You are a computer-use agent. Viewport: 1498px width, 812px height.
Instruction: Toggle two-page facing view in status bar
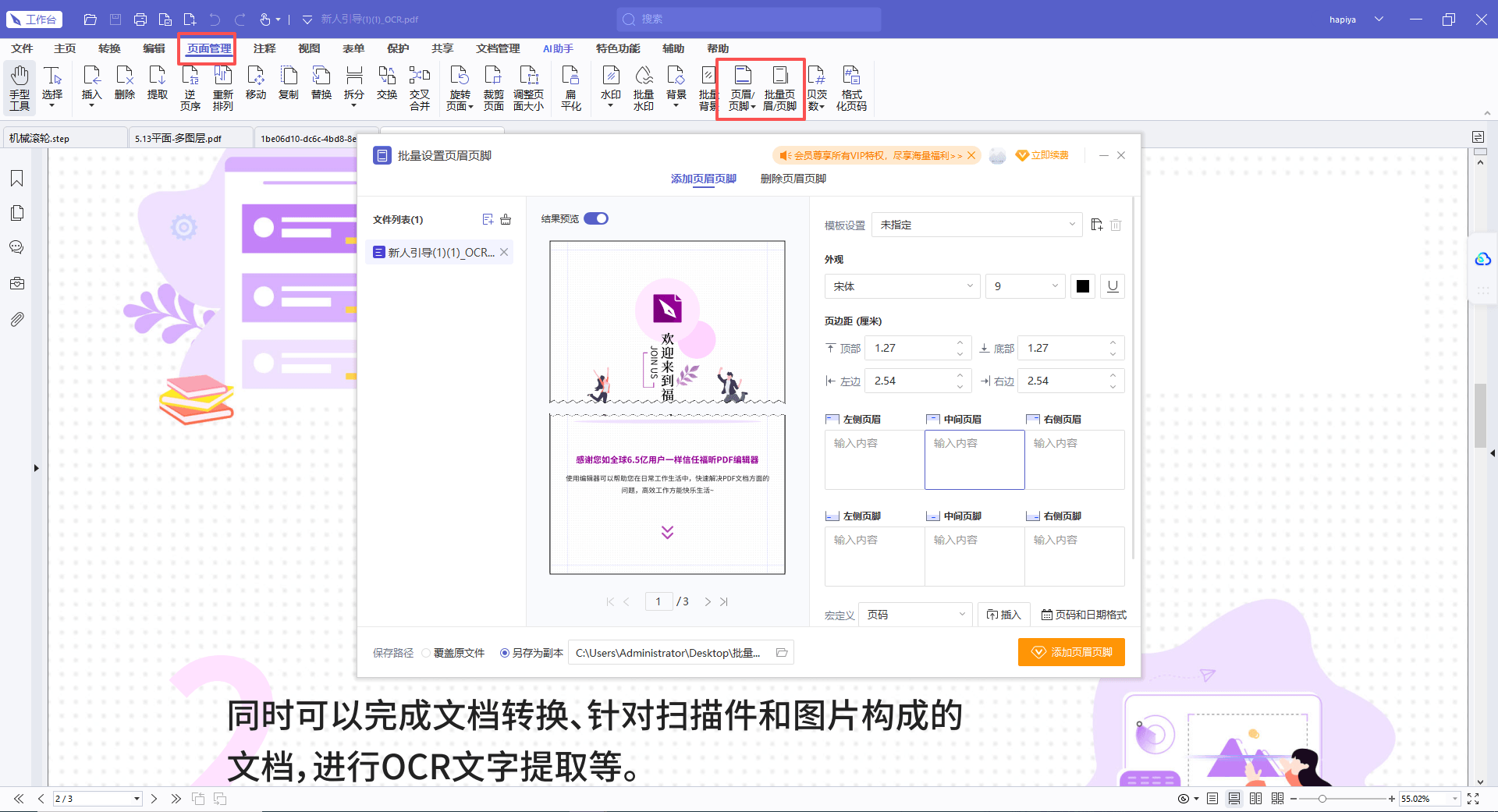1255,798
